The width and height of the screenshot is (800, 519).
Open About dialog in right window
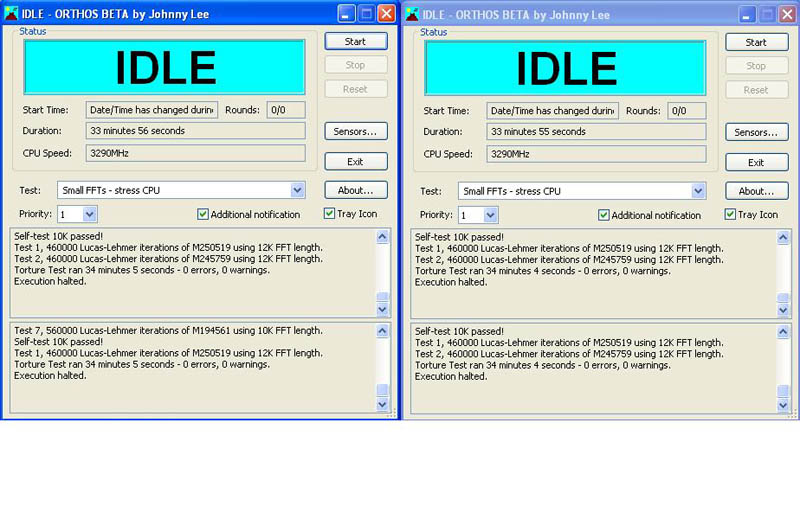(x=757, y=191)
